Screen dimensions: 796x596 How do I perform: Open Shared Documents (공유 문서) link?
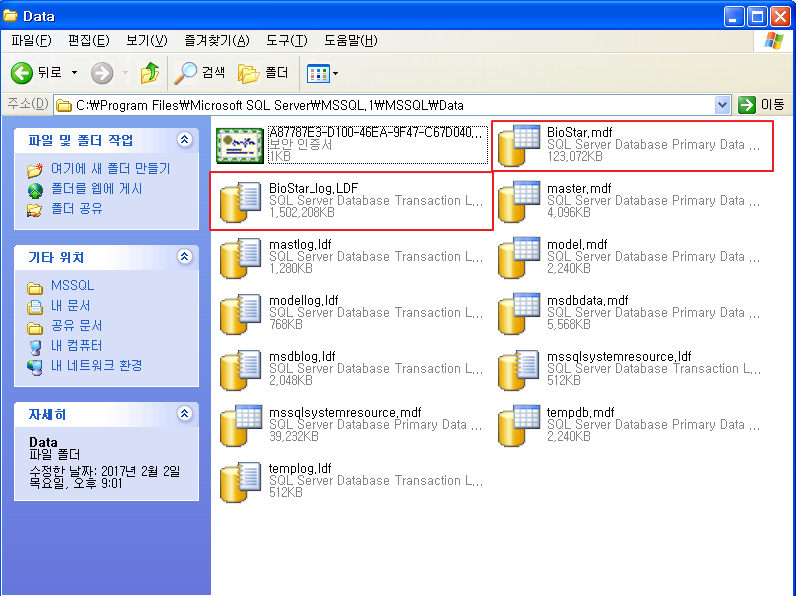click(77, 325)
